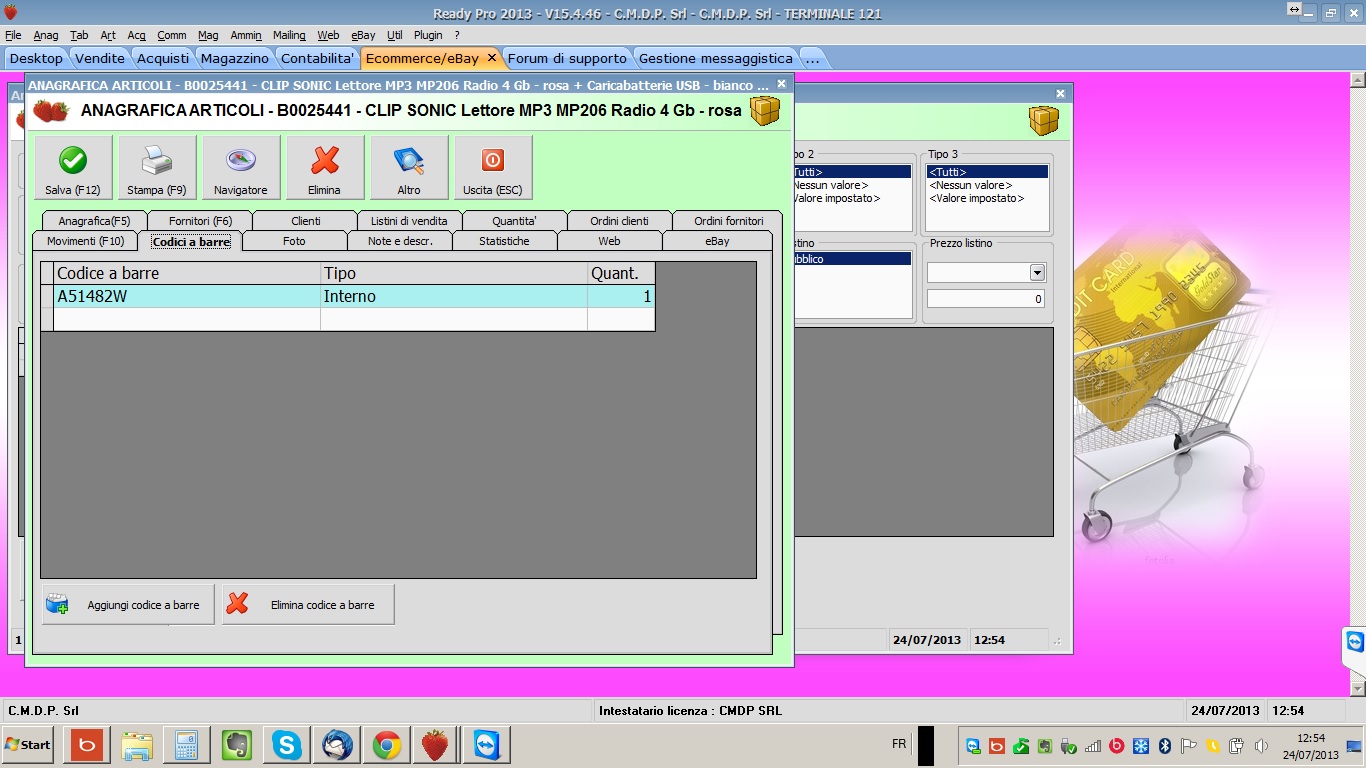Click the Beats Audio tray icon
The image size is (1366, 768).
click(x=1116, y=746)
